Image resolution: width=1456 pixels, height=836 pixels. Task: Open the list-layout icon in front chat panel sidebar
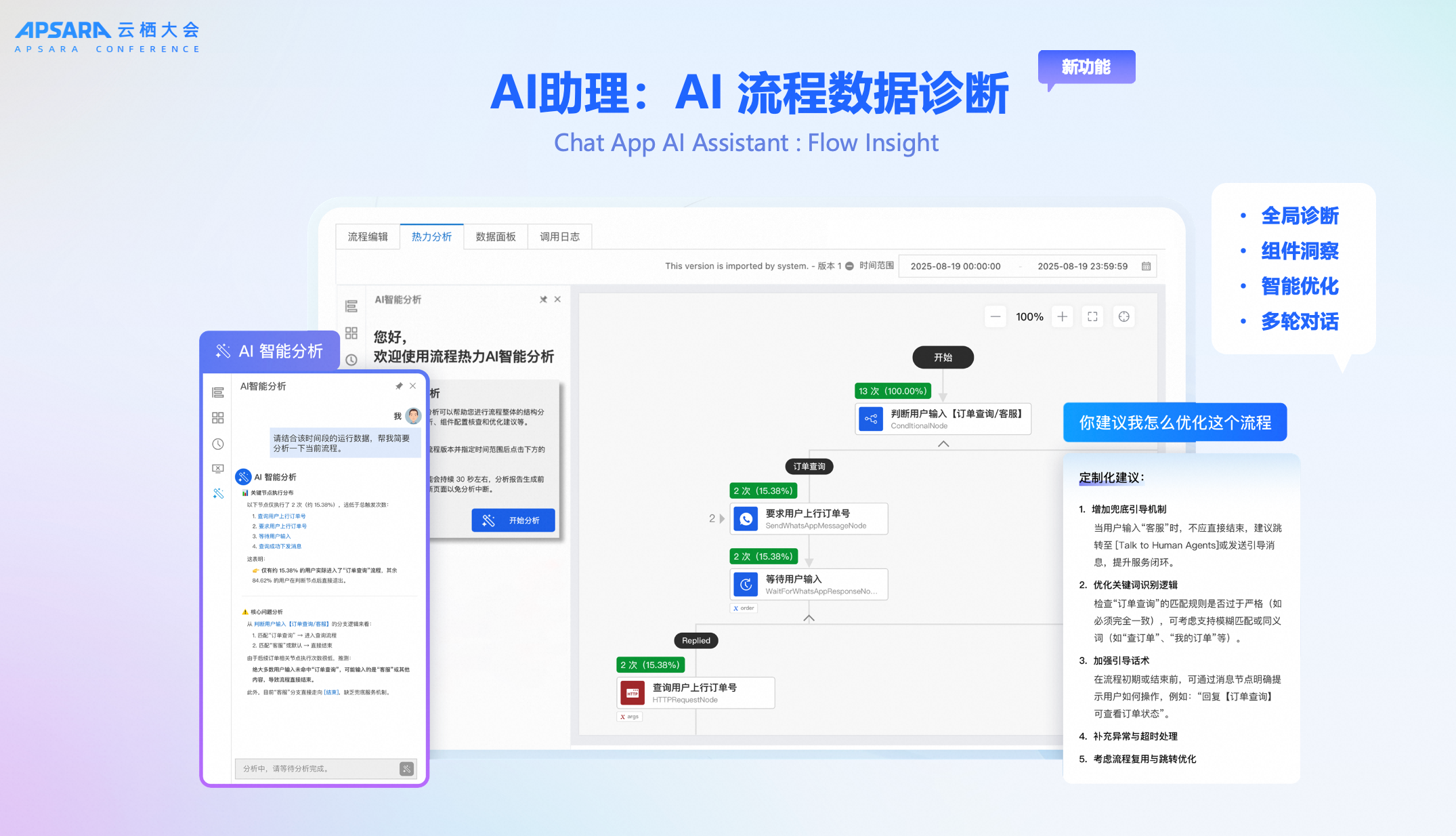point(217,393)
